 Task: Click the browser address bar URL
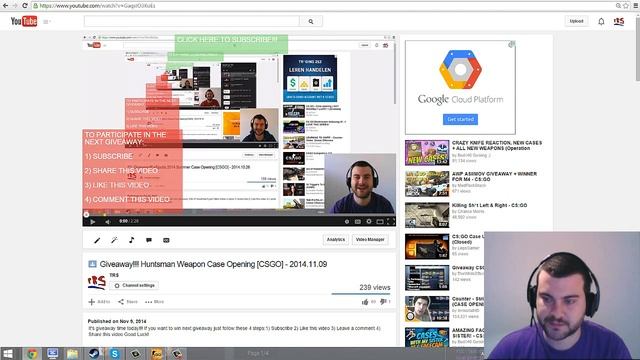click(97, 6)
